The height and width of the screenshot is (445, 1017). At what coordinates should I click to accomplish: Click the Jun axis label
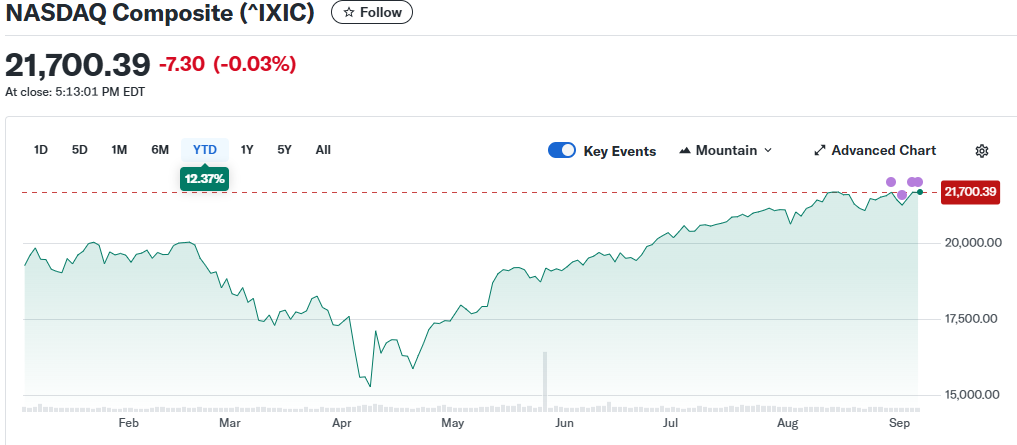(x=564, y=424)
